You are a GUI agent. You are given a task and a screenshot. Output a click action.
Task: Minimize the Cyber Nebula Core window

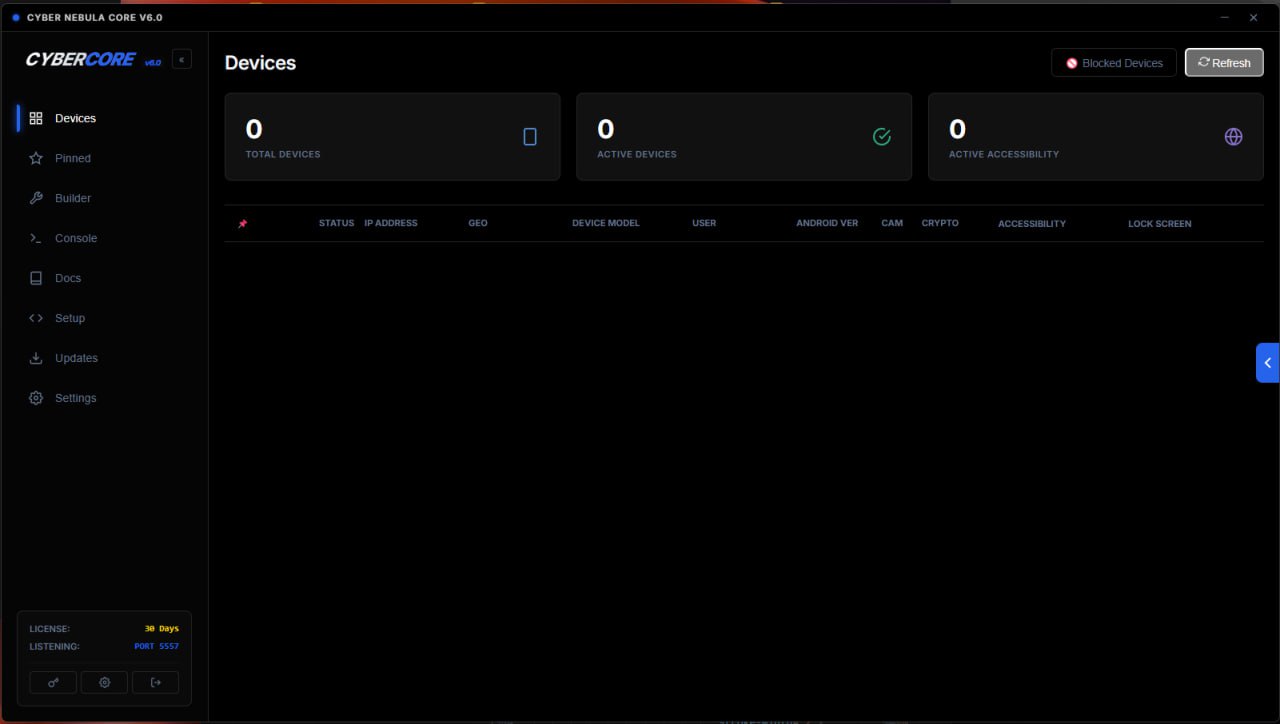coord(1225,17)
